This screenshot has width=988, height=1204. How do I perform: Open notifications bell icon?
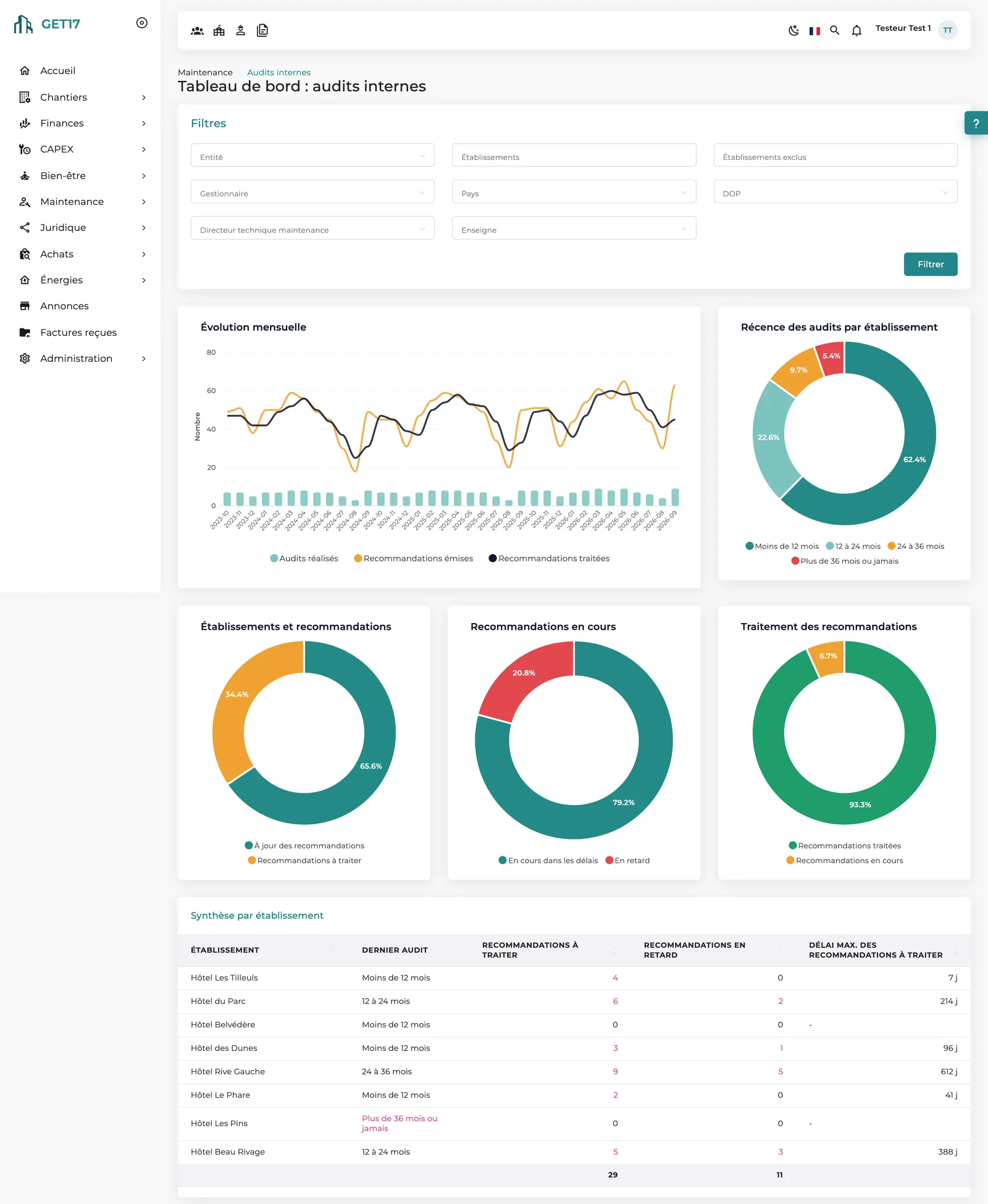(x=856, y=30)
